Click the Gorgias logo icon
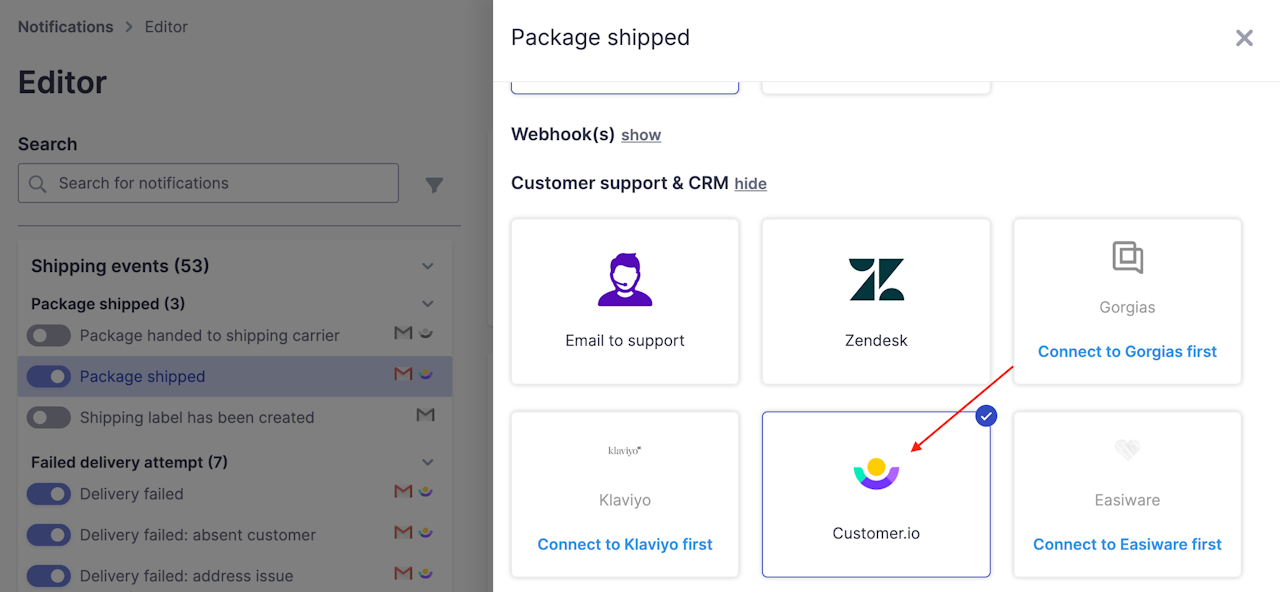Screen dimensions: 1280x592 point(1127,258)
